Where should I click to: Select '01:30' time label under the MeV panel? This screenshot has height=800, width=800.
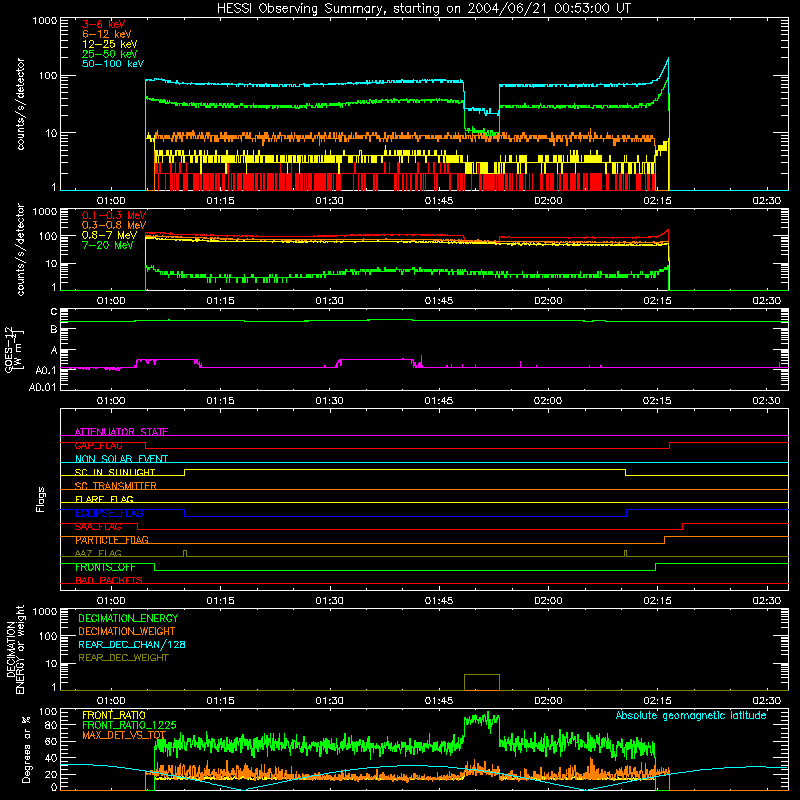(329, 301)
